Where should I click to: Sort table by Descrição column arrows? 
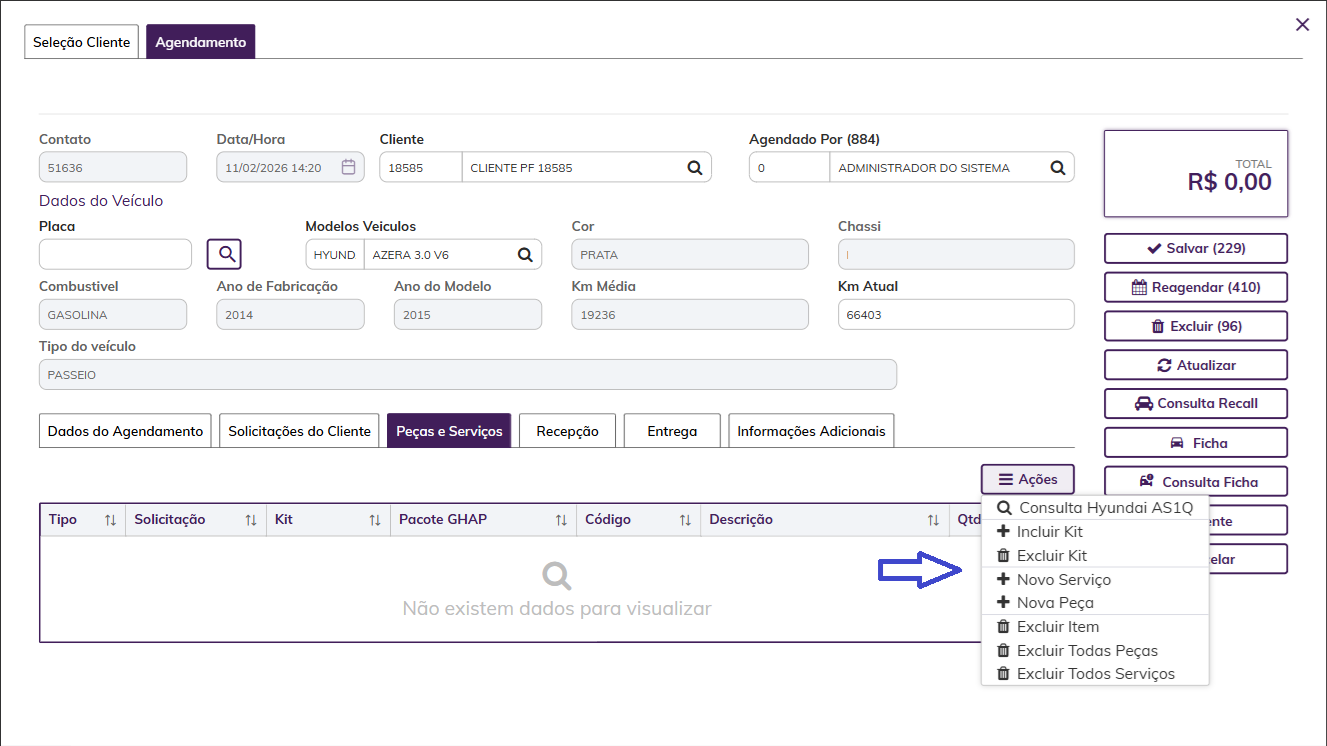tap(933, 520)
